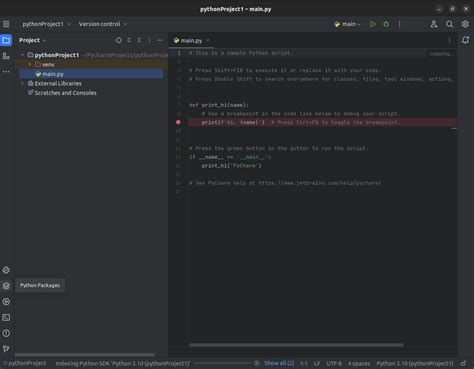Click the jetbrains.com help URL in code
Viewport: 474px width, 369px height.
click(319, 183)
